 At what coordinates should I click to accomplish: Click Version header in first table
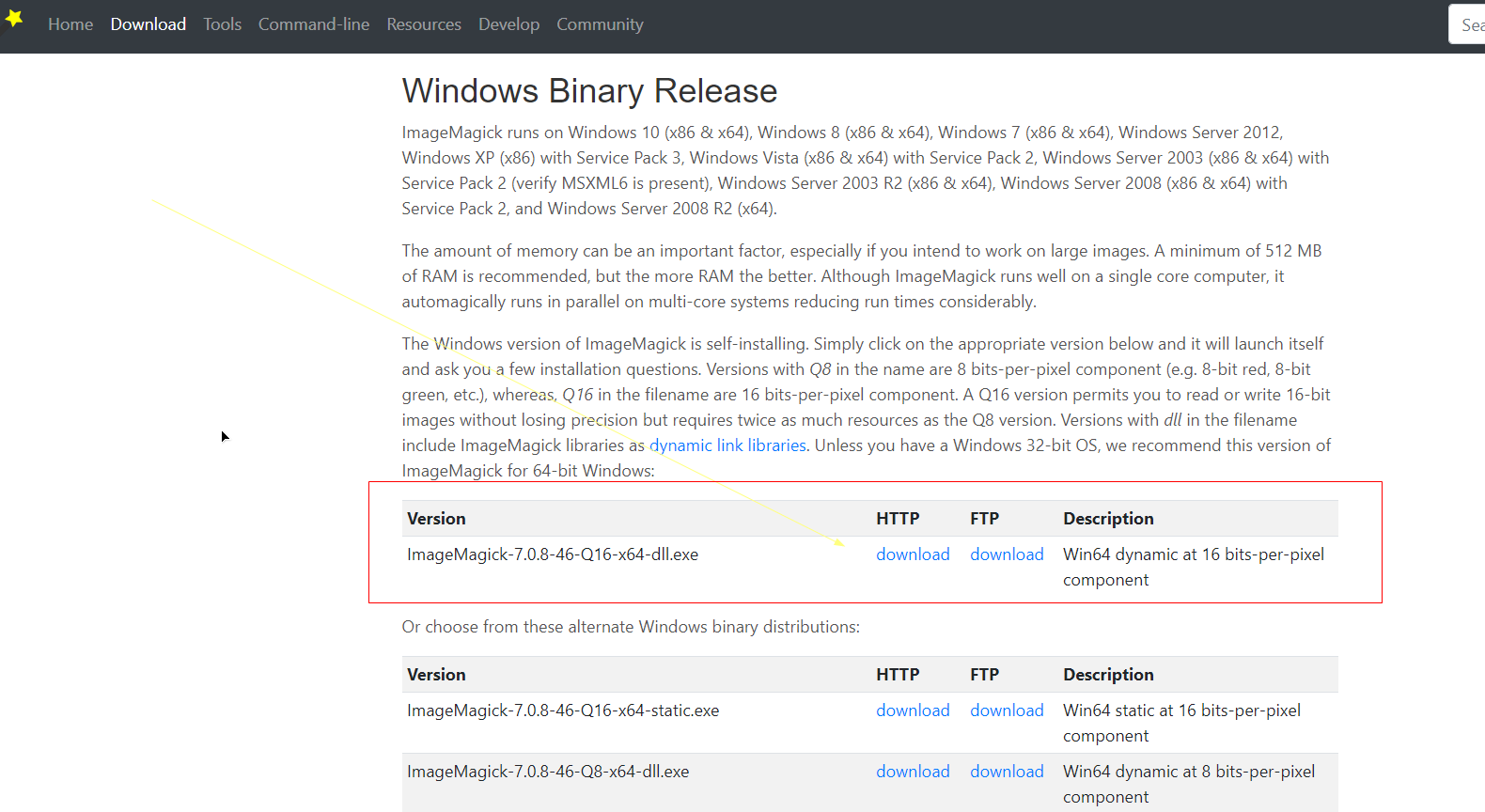[x=436, y=519]
